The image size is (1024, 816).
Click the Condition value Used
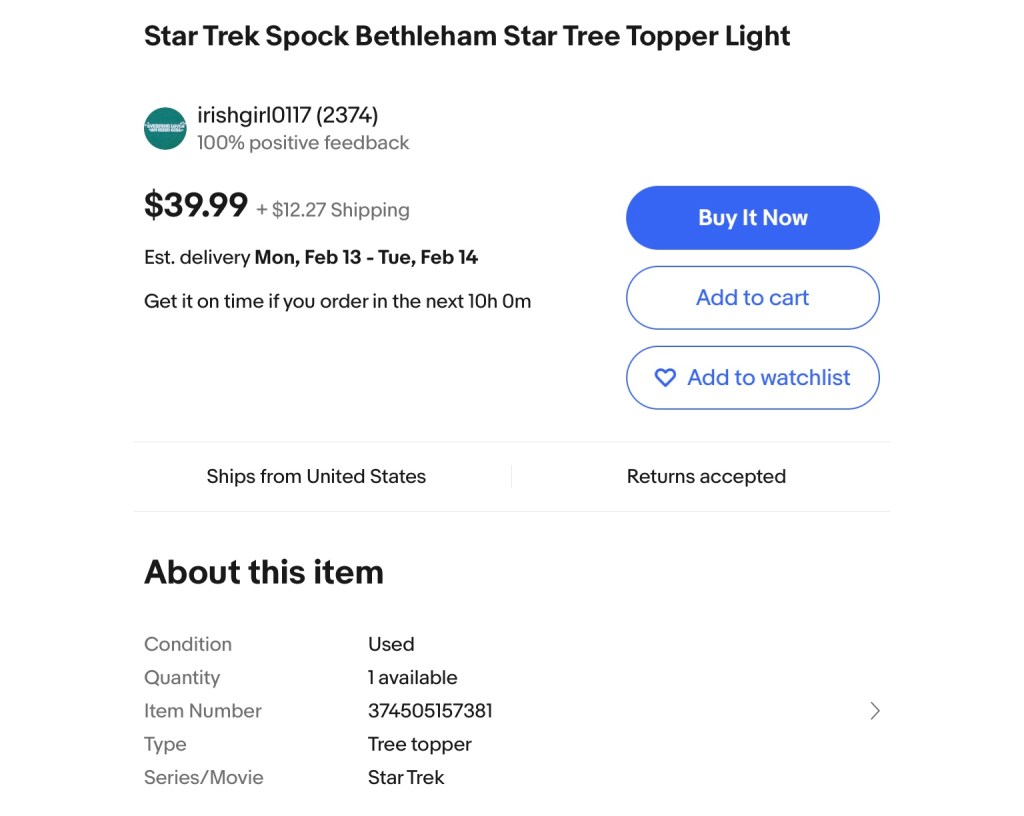391,644
